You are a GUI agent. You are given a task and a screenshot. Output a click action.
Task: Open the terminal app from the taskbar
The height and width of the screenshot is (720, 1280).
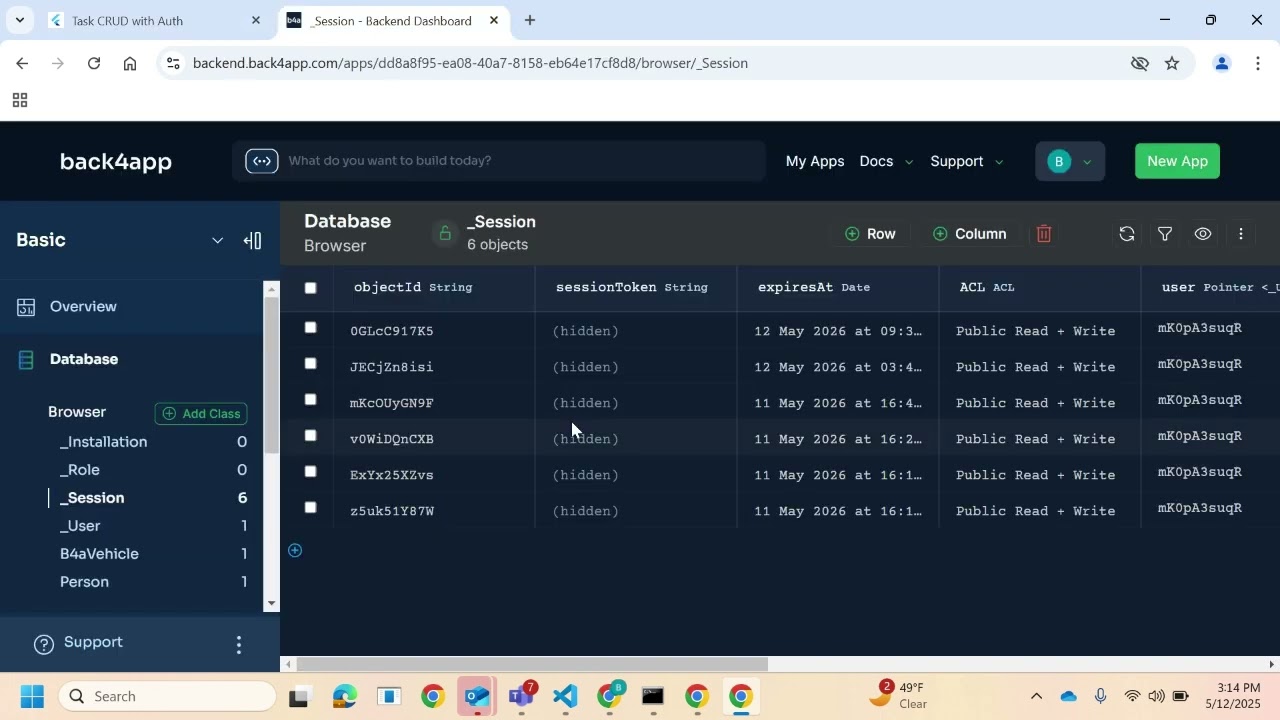click(x=653, y=697)
